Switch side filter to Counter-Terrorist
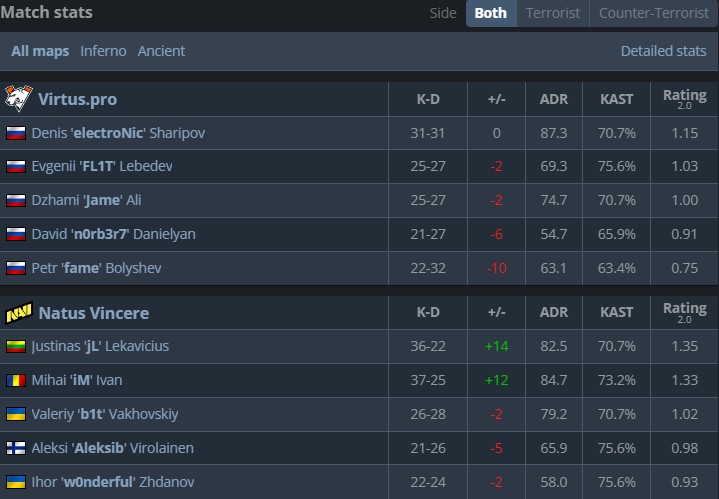This screenshot has width=719, height=499. 652,13
